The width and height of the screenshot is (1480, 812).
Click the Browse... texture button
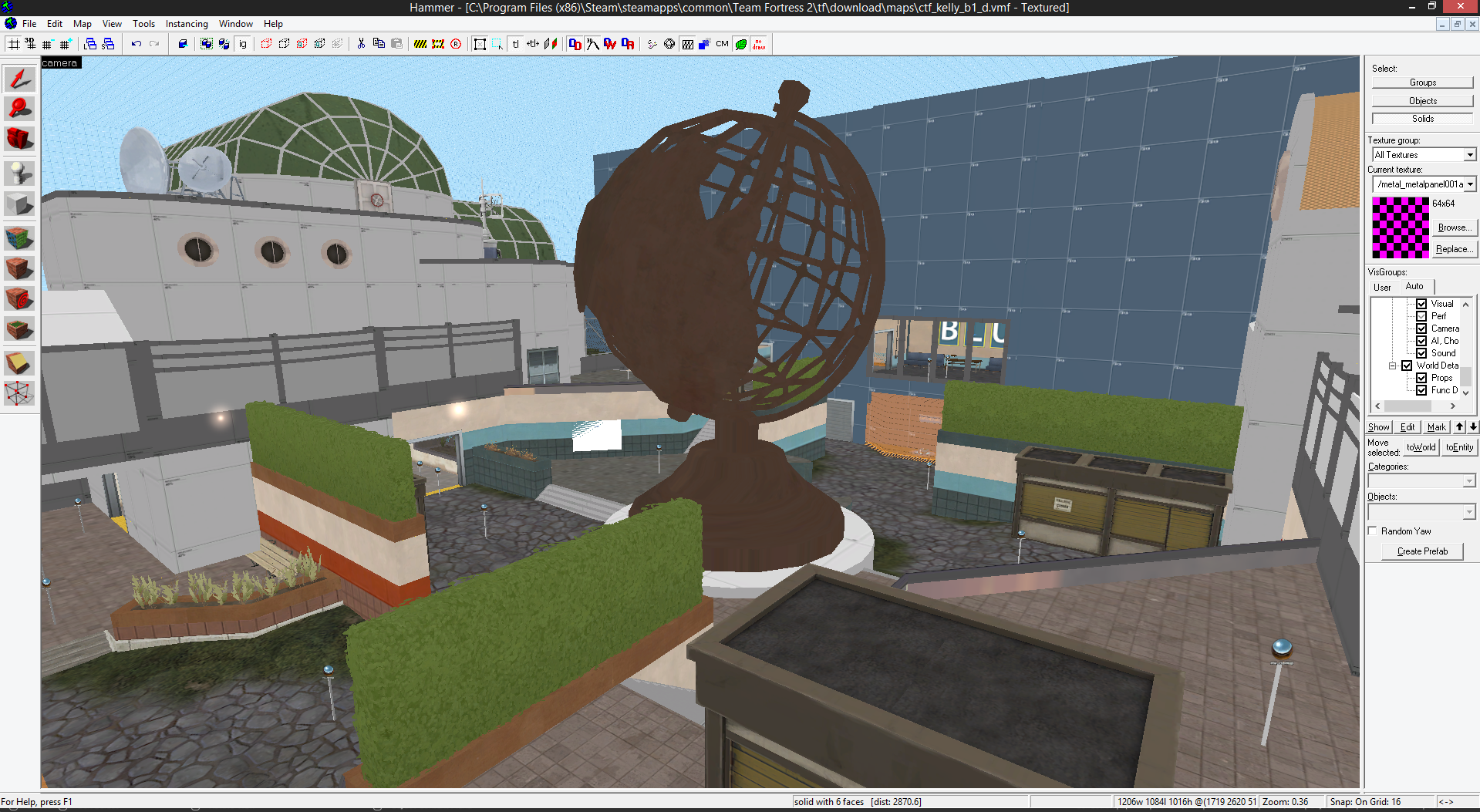[x=1455, y=227]
